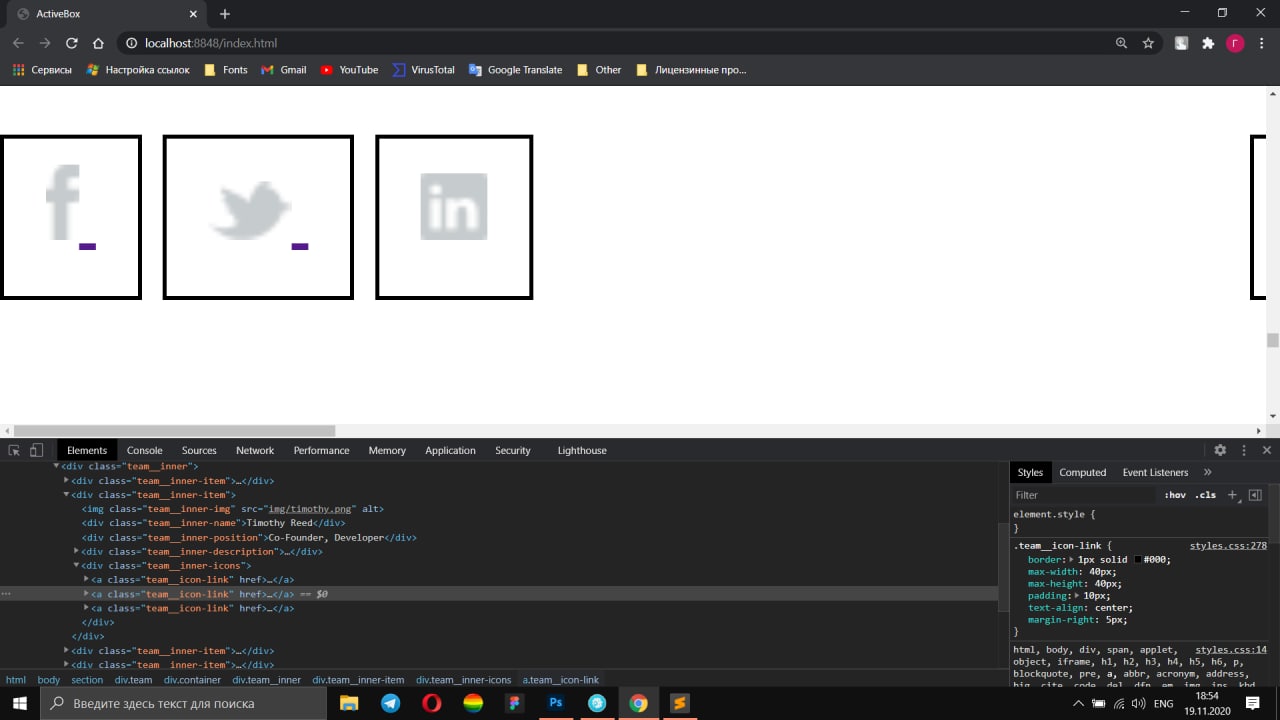1280x720 pixels.
Task: Select section in the DOM breadcrumb
Action: [87, 680]
